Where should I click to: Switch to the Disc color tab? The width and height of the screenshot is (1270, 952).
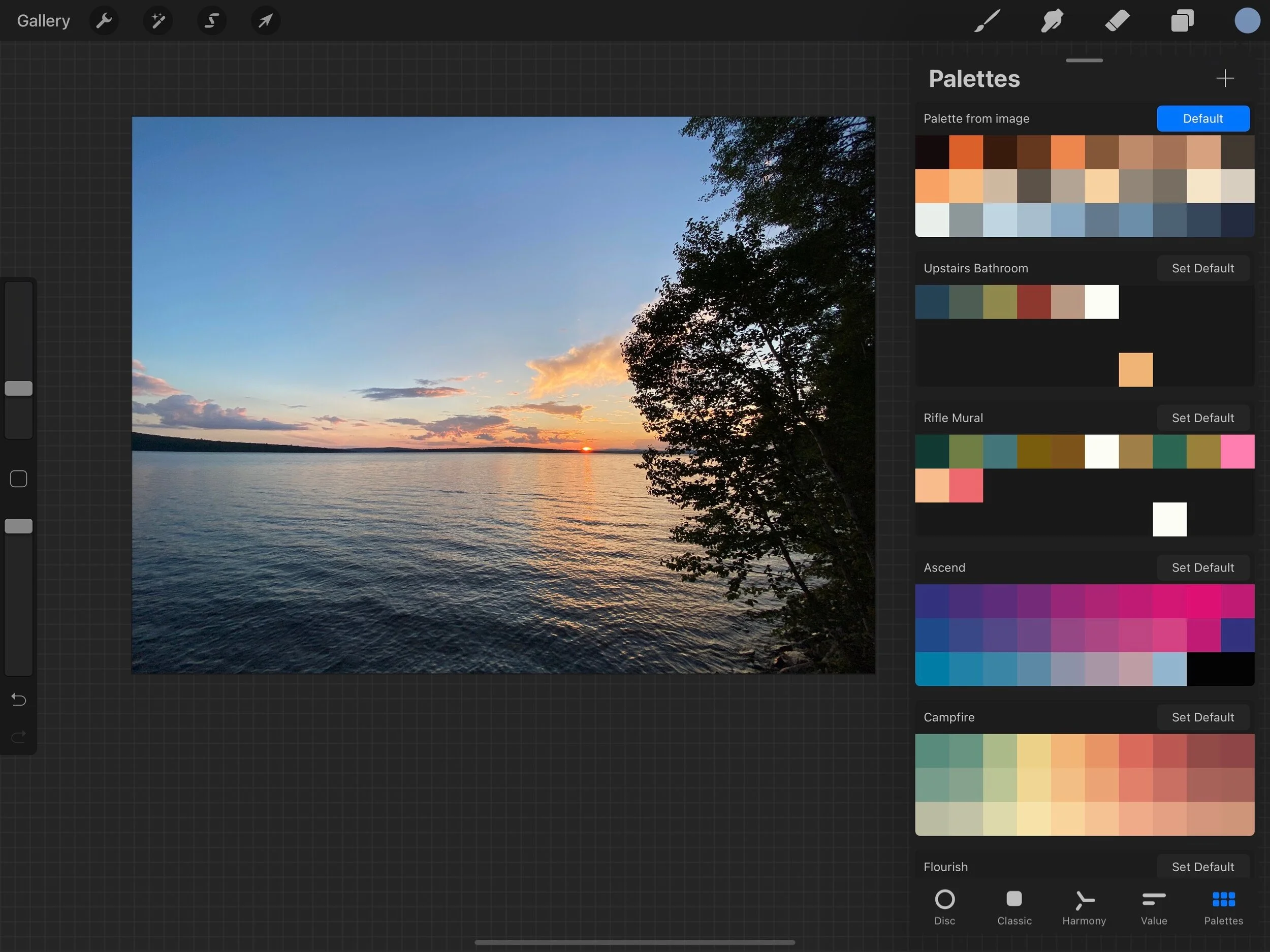point(944,907)
